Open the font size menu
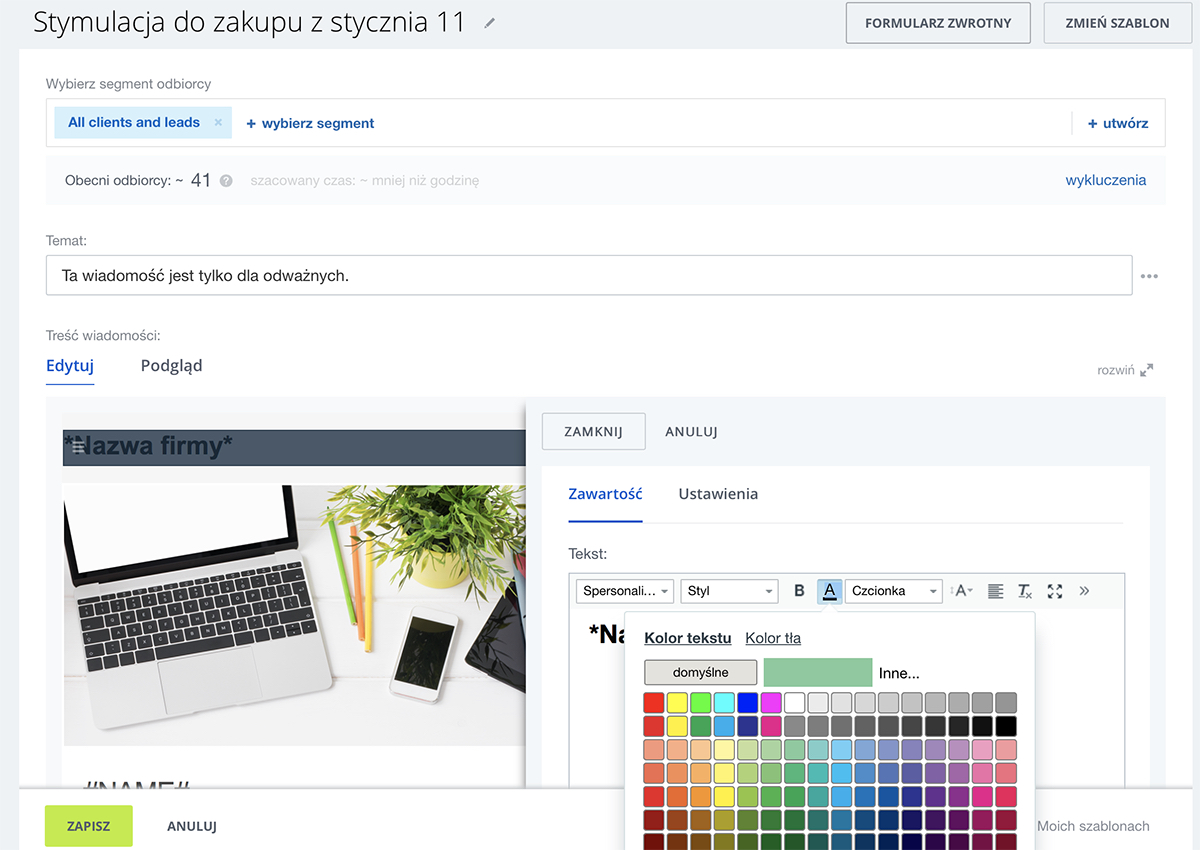This screenshot has height=850, width=1200. [x=961, y=591]
